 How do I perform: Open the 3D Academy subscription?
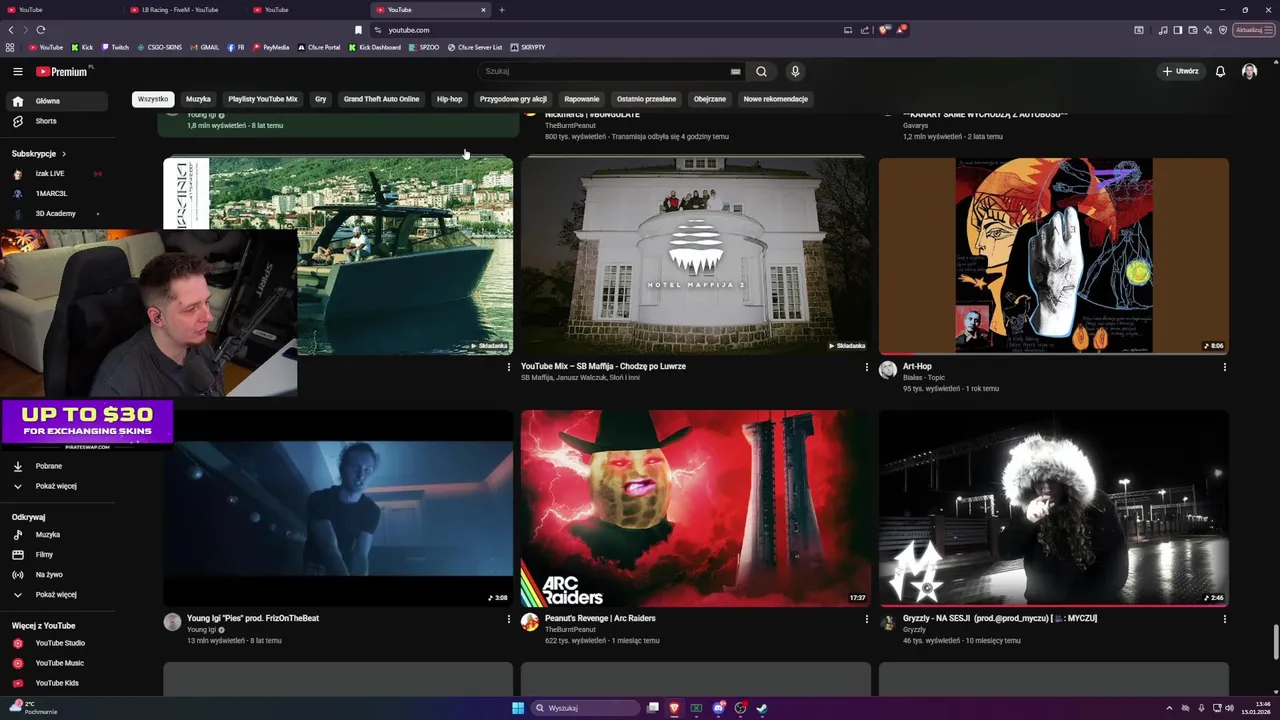pos(58,214)
